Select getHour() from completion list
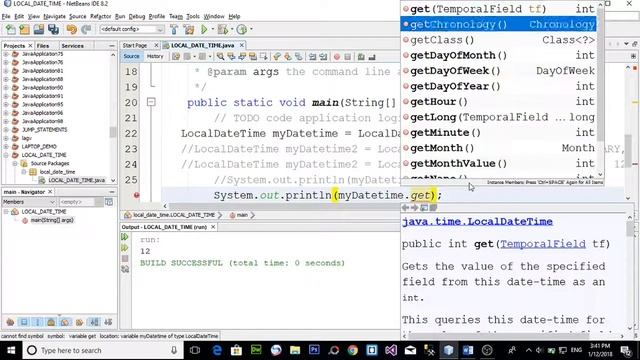 click(498, 102)
